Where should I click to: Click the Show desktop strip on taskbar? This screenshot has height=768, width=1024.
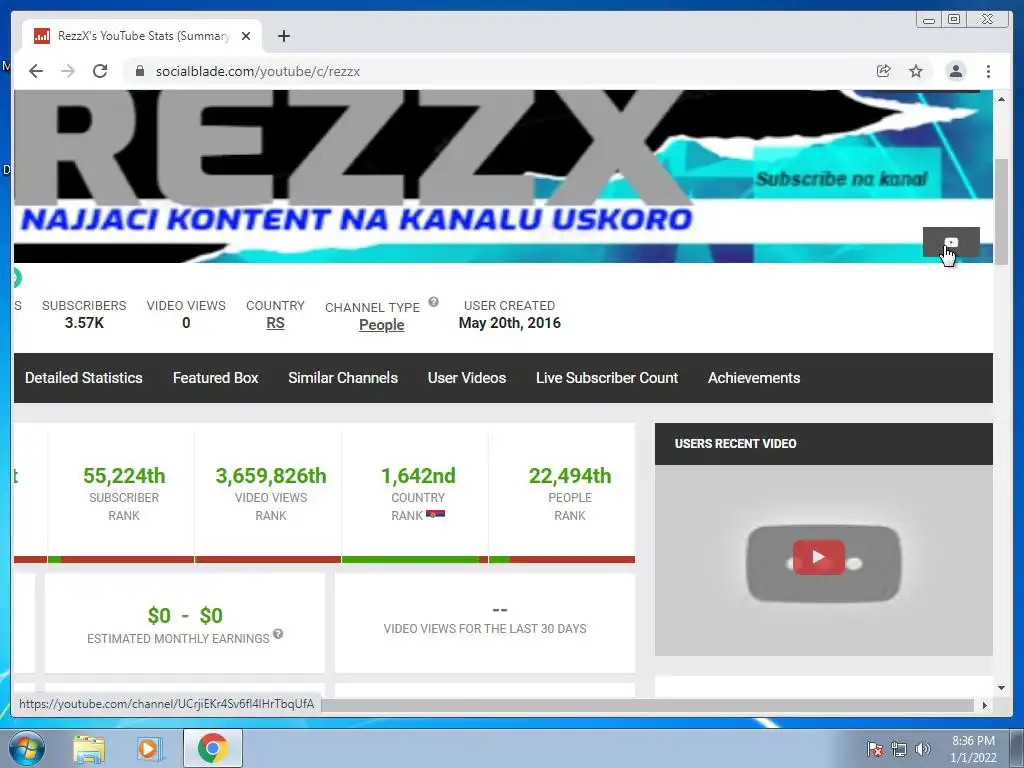click(x=1017, y=748)
